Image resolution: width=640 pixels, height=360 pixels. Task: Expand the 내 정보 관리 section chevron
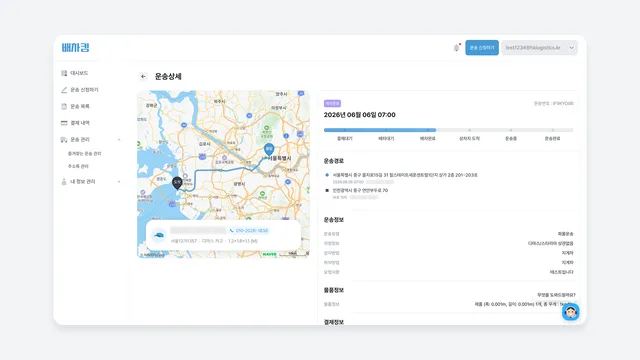tap(119, 182)
